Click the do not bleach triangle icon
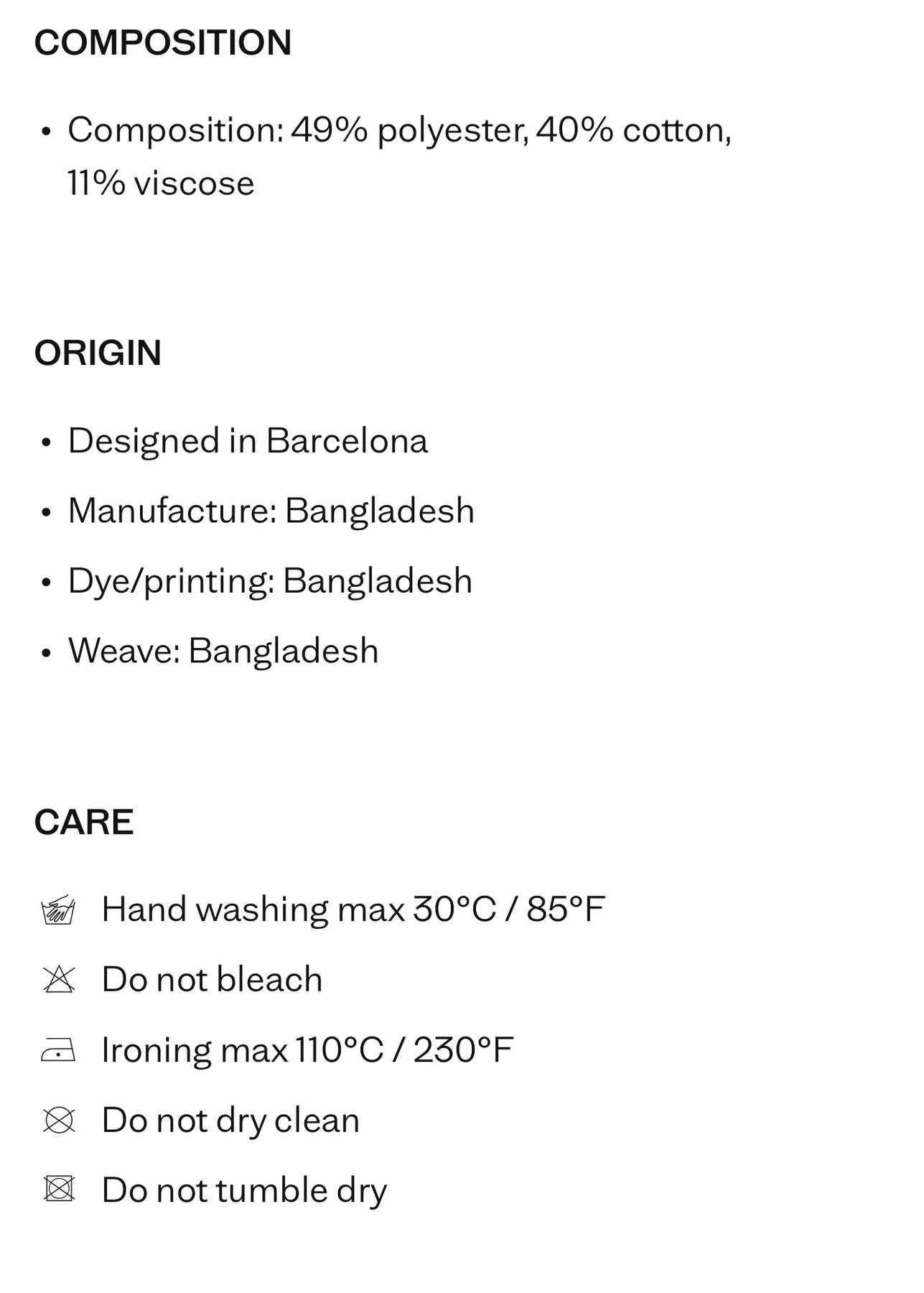 (59, 980)
